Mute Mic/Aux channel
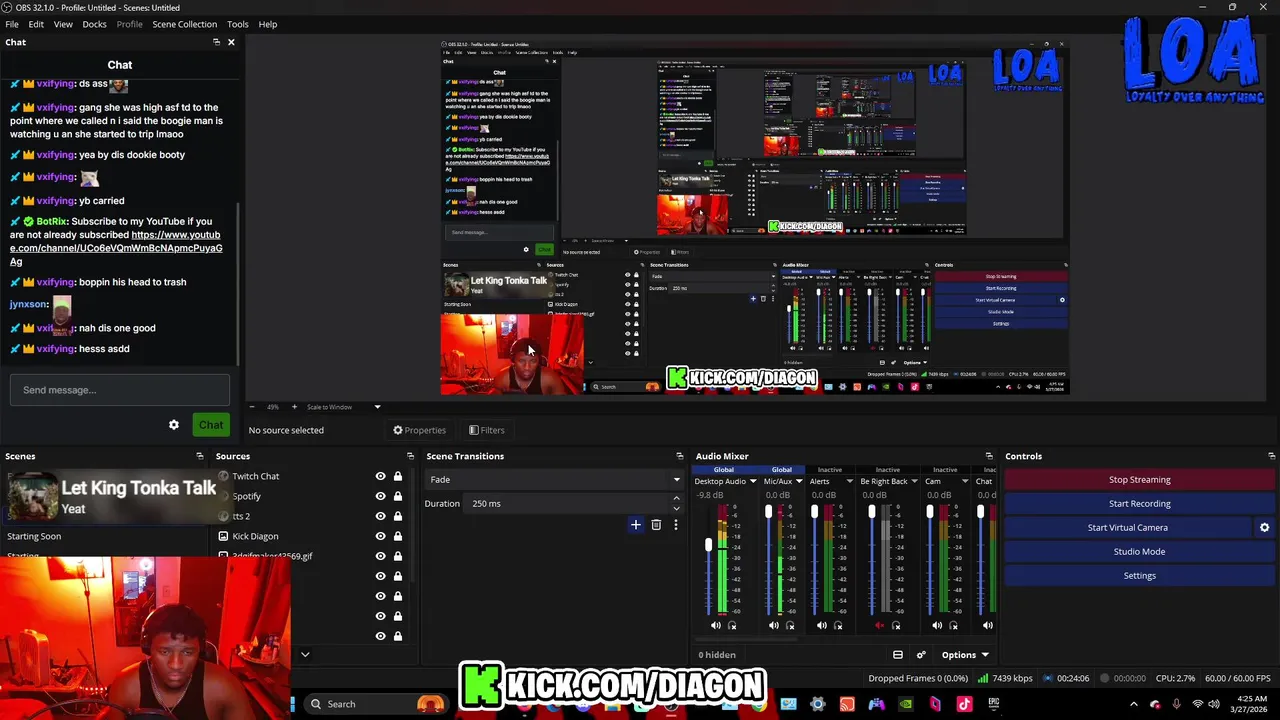The height and width of the screenshot is (720, 1280). coord(773,625)
